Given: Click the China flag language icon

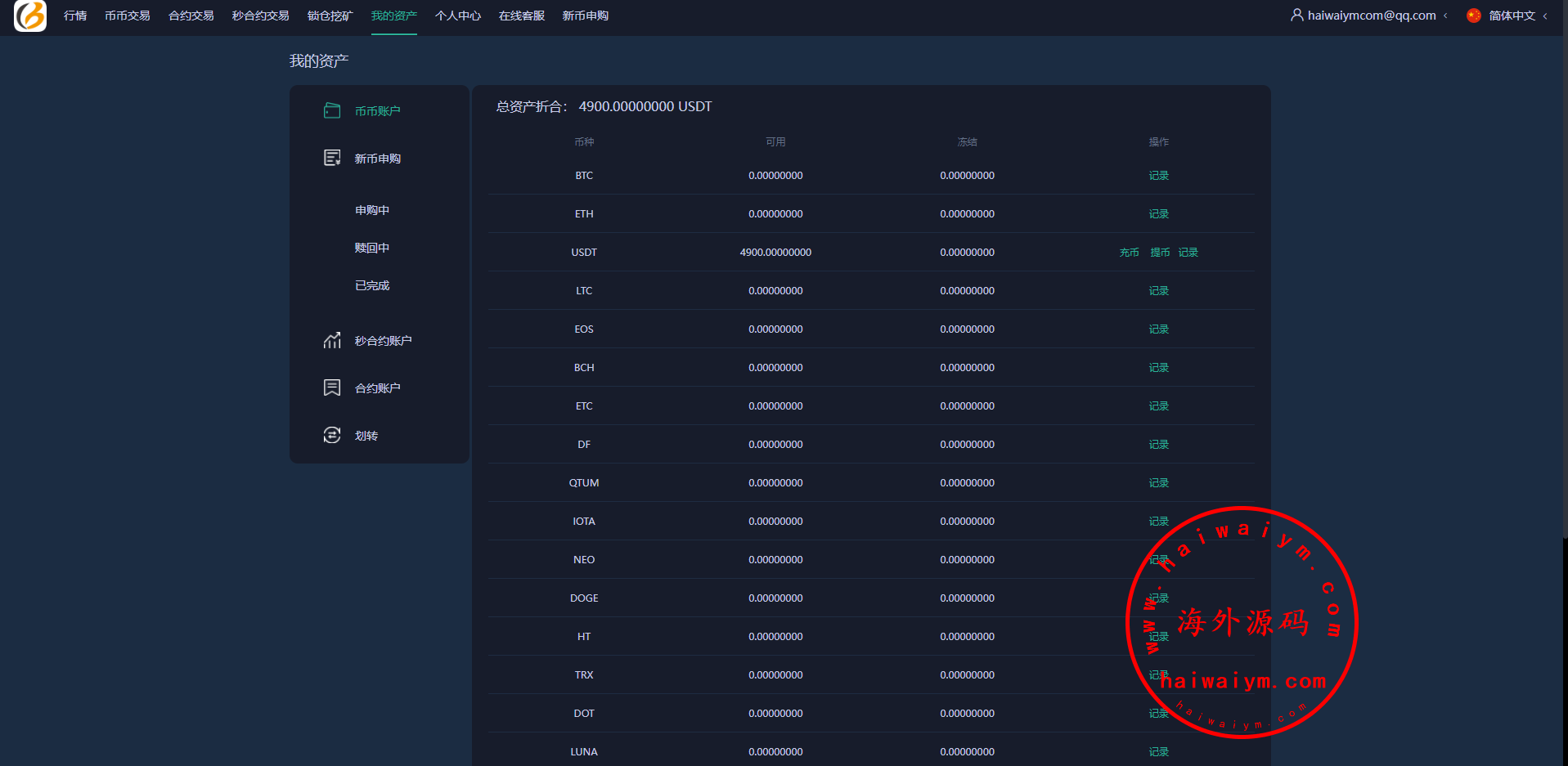Looking at the screenshot, I should pos(1474,16).
